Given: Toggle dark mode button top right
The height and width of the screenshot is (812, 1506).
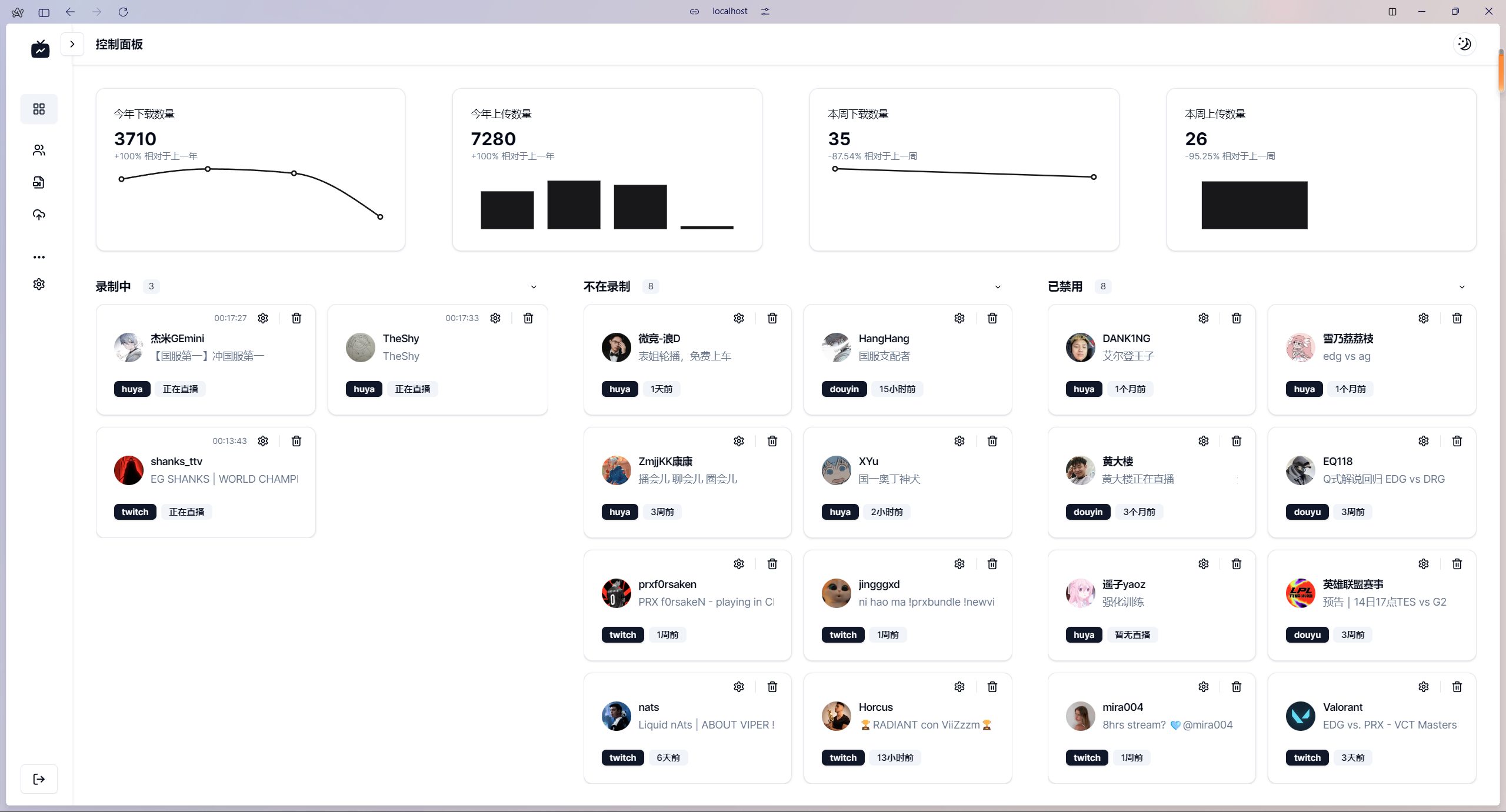Looking at the screenshot, I should [x=1465, y=44].
